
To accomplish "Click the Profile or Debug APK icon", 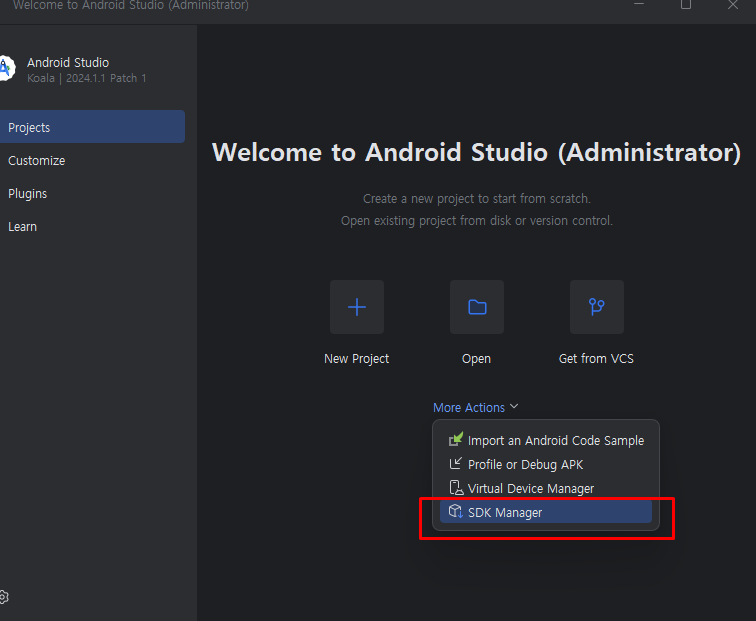I will 456,464.
